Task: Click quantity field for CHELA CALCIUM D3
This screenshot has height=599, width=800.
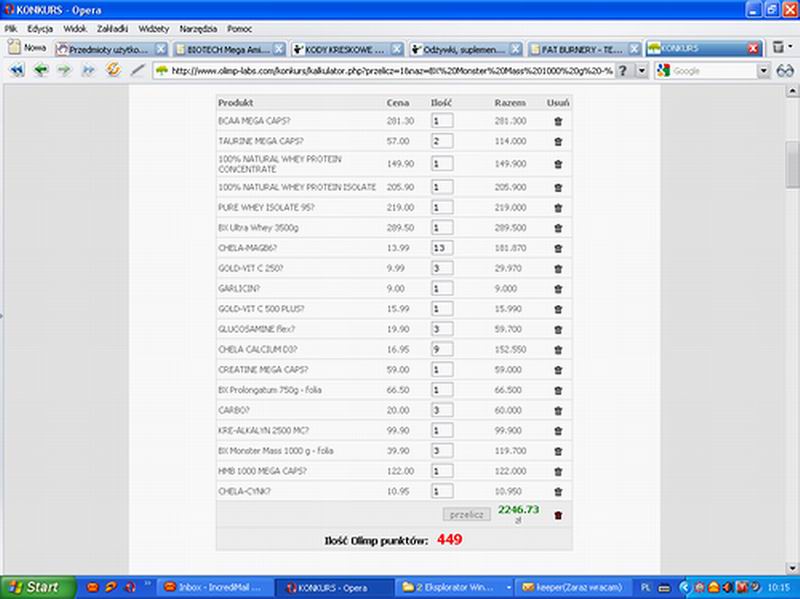Action: [x=442, y=350]
